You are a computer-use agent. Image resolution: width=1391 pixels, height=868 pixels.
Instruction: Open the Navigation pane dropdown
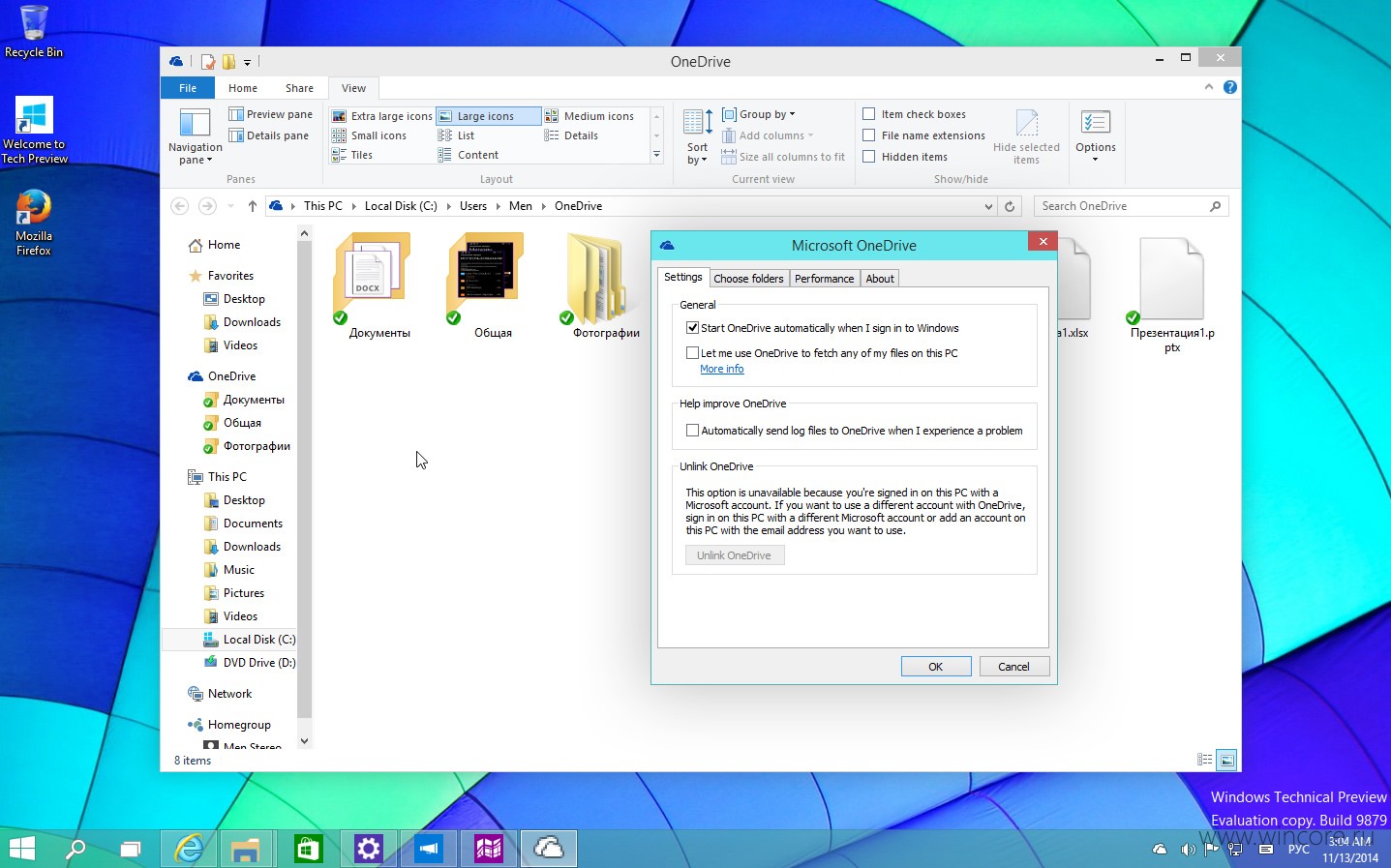point(195,135)
